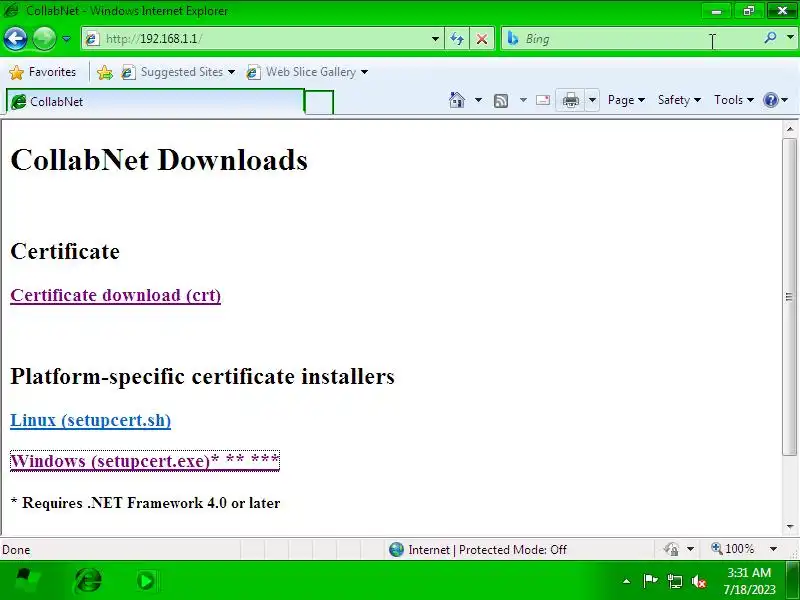The height and width of the screenshot is (600, 800).
Task: Click the privacy/security lock status icon
Action: point(671,549)
